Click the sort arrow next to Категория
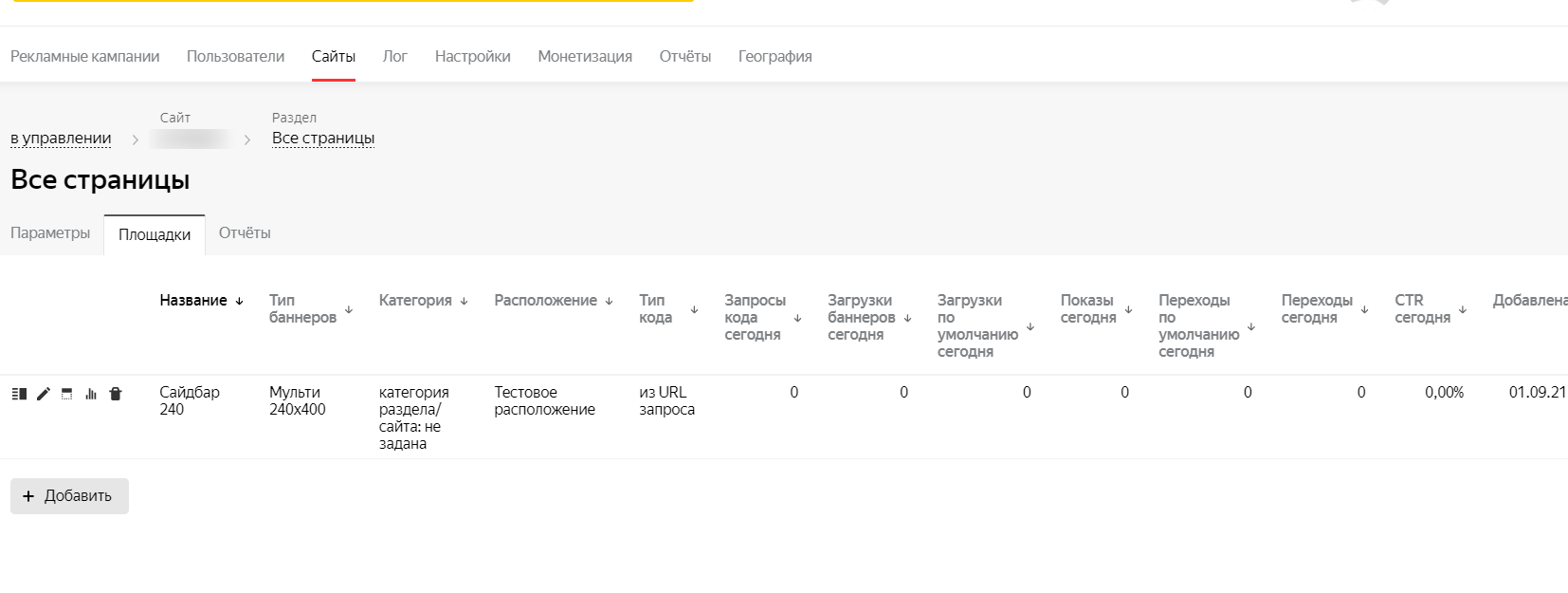Image resolution: width=1568 pixels, height=593 pixels. pos(465,301)
